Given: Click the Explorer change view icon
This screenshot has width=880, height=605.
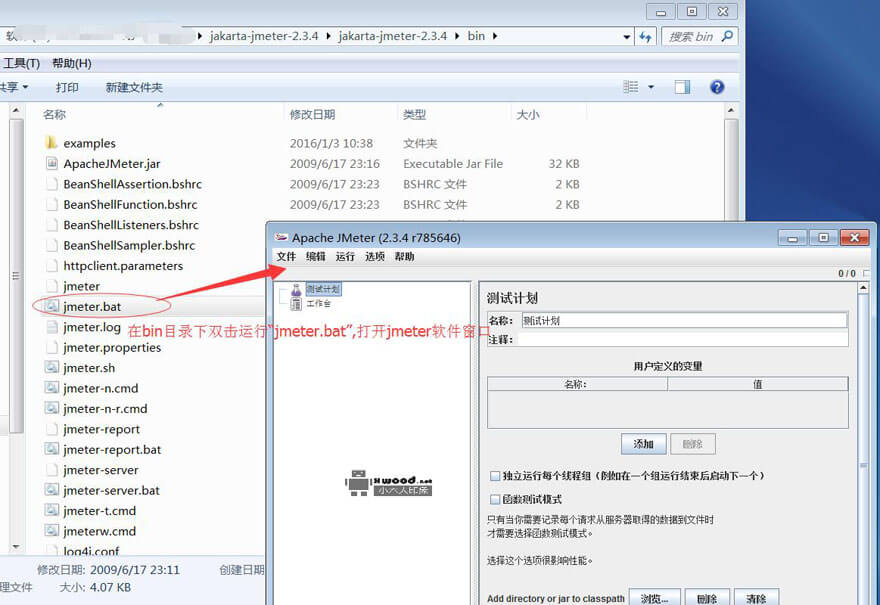Looking at the screenshot, I should tap(631, 87).
